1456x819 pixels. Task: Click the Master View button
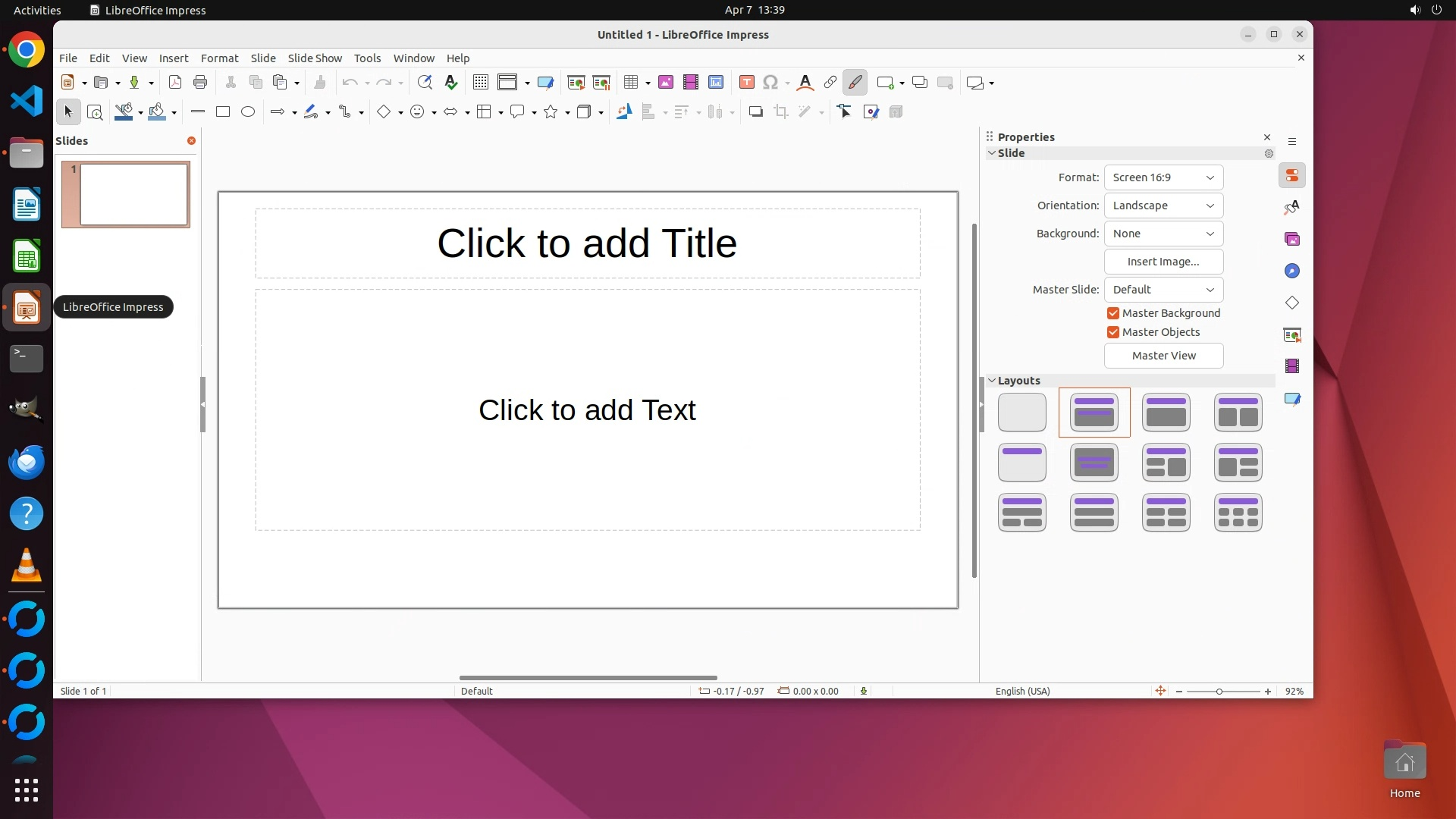coord(1163,356)
